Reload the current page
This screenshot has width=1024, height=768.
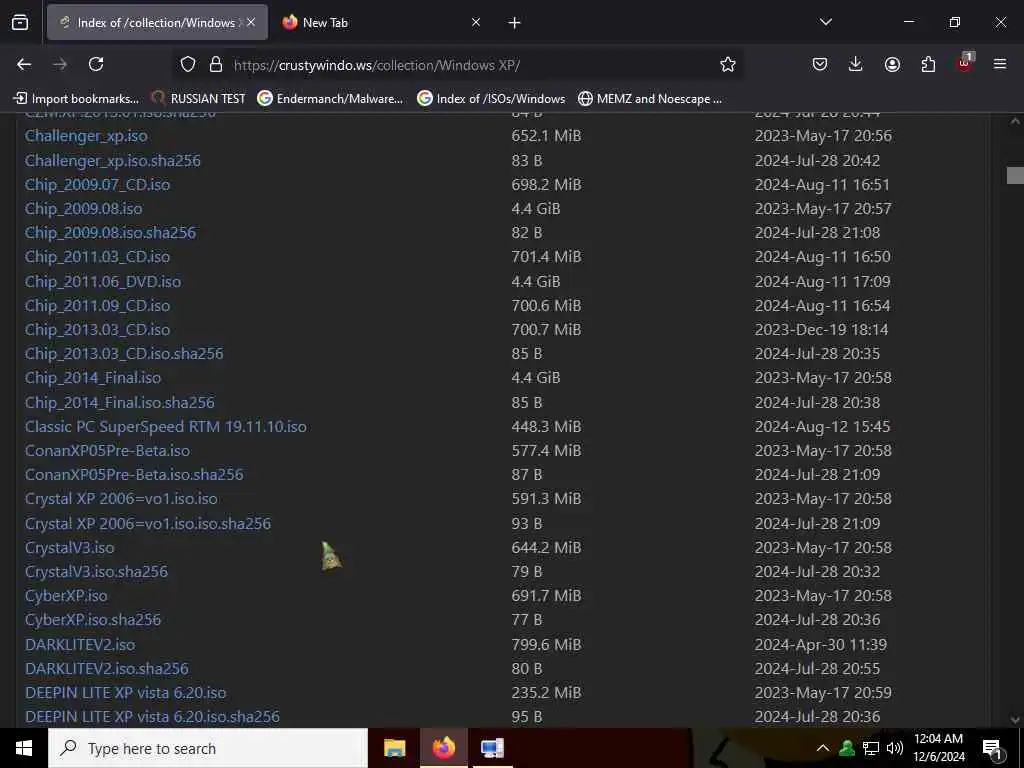(96, 64)
